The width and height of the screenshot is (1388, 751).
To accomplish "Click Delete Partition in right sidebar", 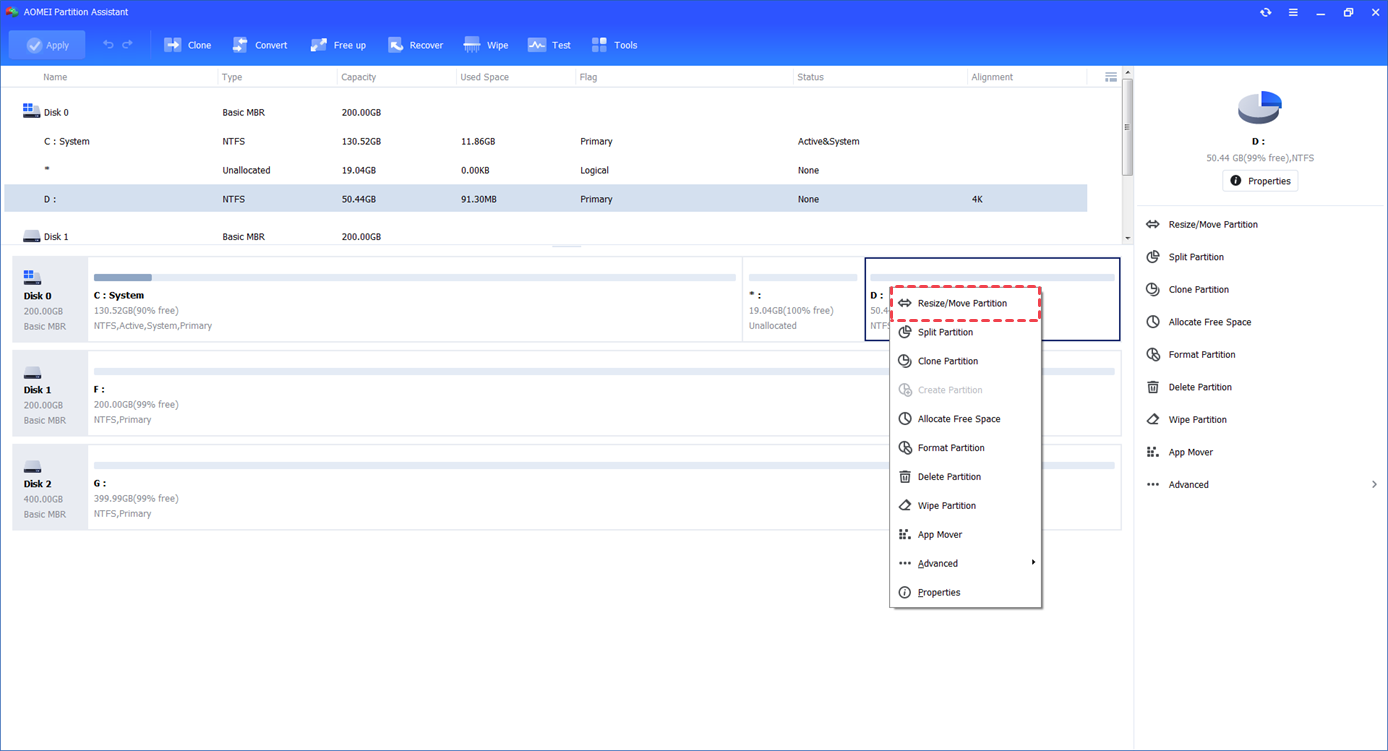I will tap(1199, 387).
